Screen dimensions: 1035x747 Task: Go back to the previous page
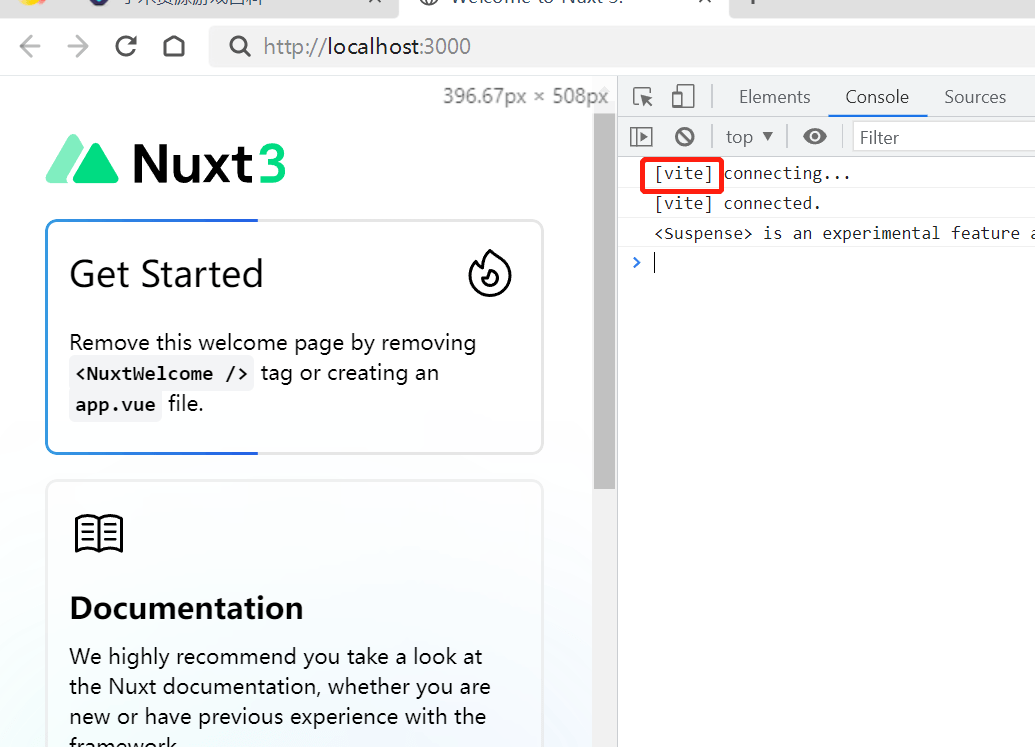[30, 47]
